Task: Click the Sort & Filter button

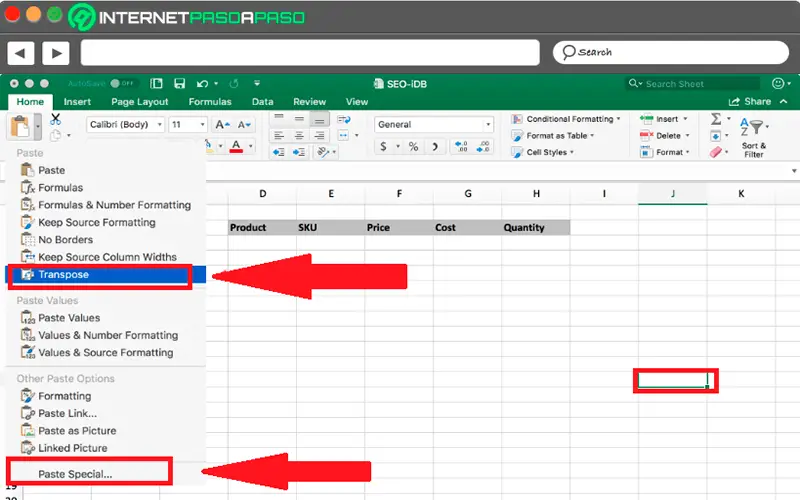Action: (x=754, y=138)
